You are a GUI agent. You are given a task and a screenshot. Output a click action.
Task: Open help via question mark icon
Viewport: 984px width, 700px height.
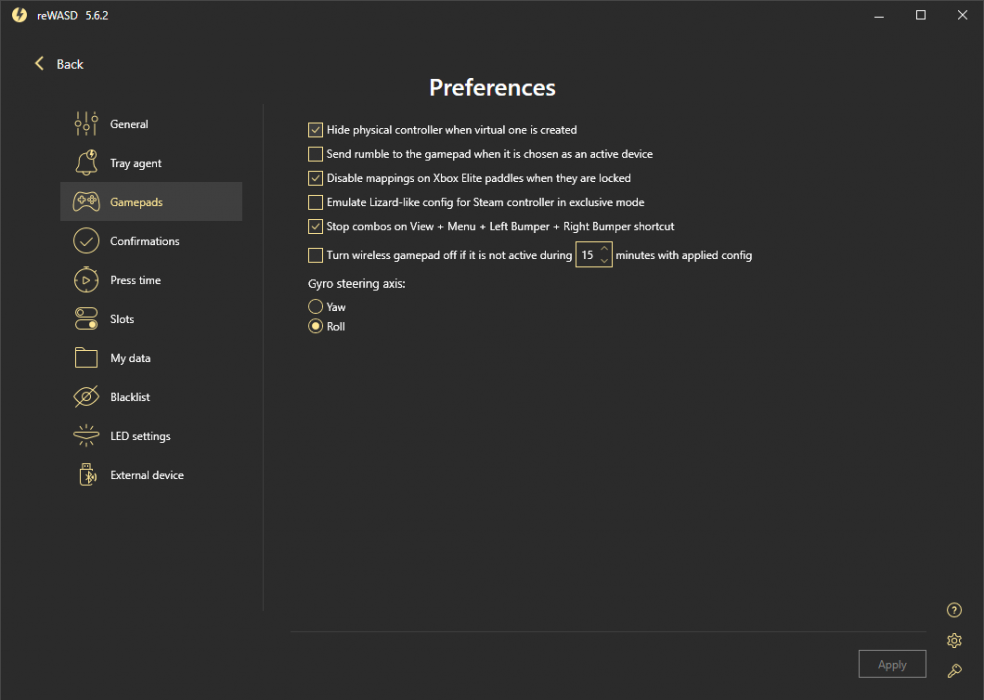pos(954,611)
